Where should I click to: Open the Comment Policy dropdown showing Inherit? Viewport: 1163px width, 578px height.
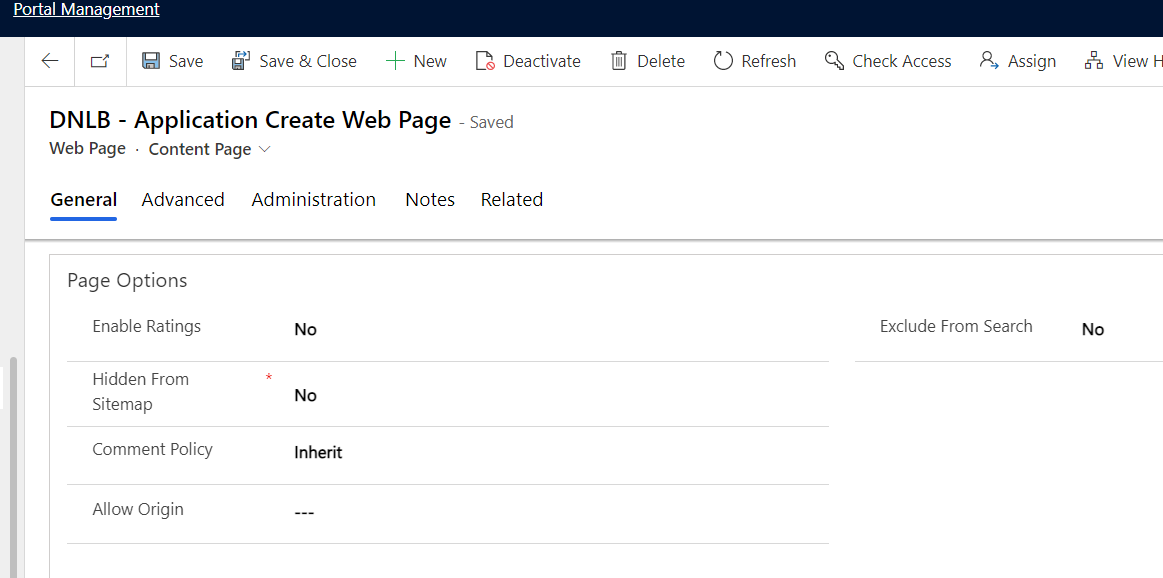(318, 453)
